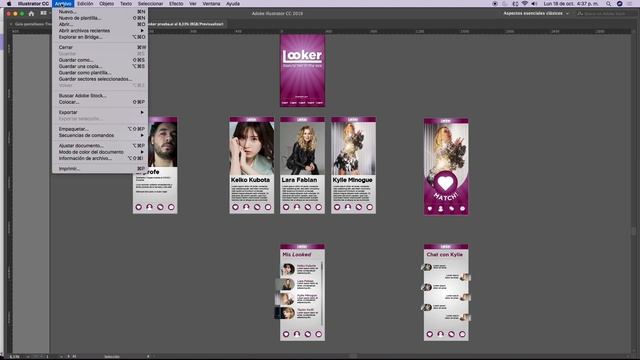Choose Guardar una copia...
Image resolution: width=640 pixels, height=360 pixels.
coord(100,66)
